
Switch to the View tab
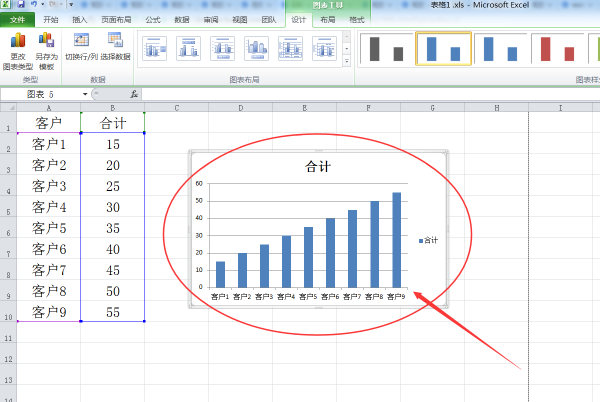coord(240,20)
